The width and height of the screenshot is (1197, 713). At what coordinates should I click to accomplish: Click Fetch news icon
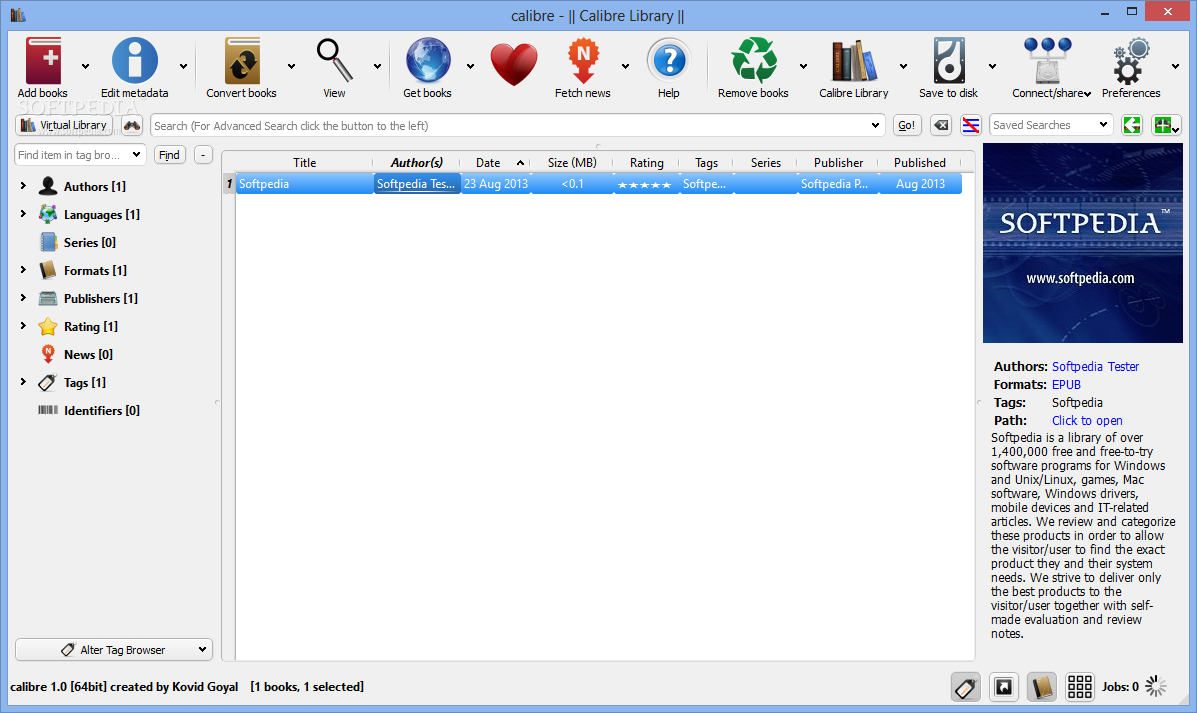583,60
